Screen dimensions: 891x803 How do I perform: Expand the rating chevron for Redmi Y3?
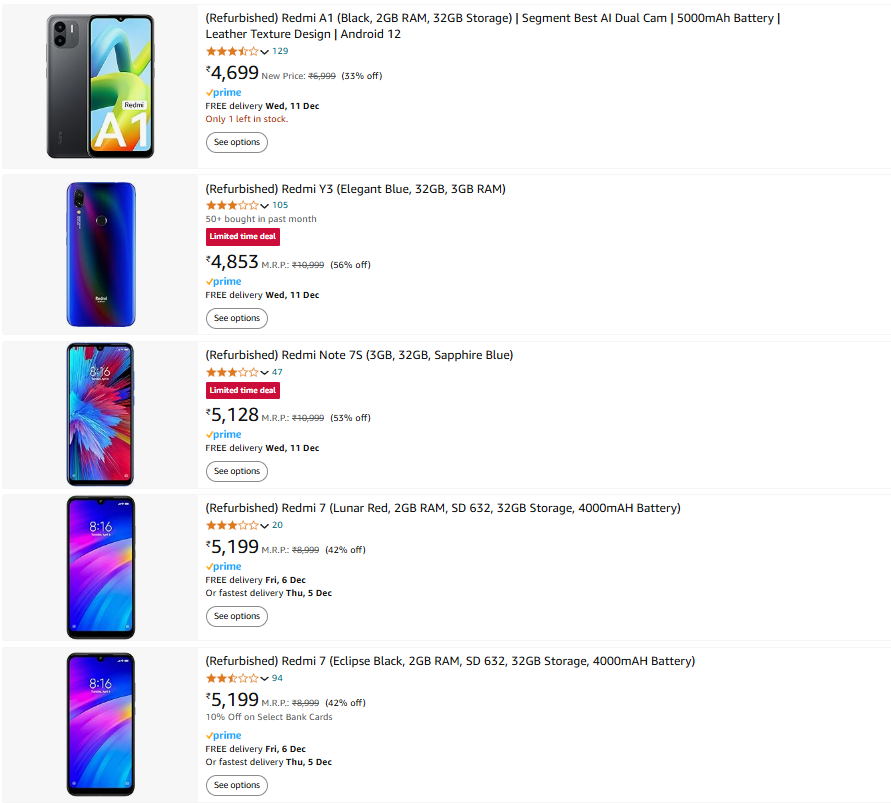(x=264, y=206)
